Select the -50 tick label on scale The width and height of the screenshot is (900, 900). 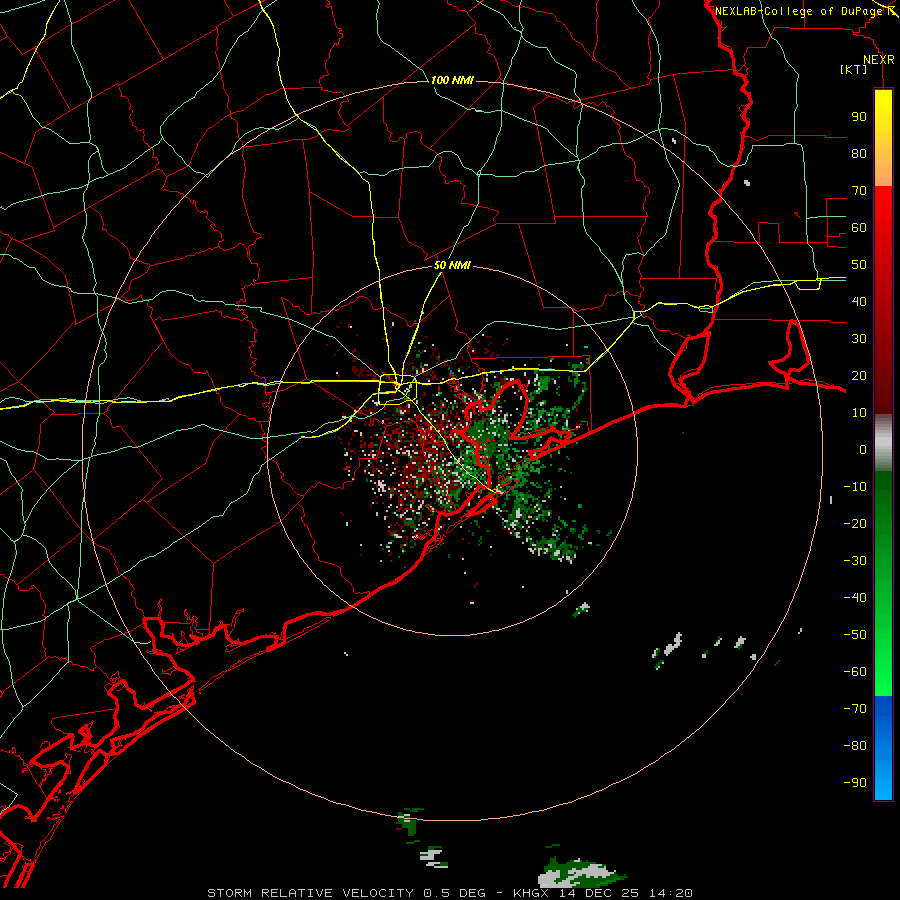click(x=855, y=635)
